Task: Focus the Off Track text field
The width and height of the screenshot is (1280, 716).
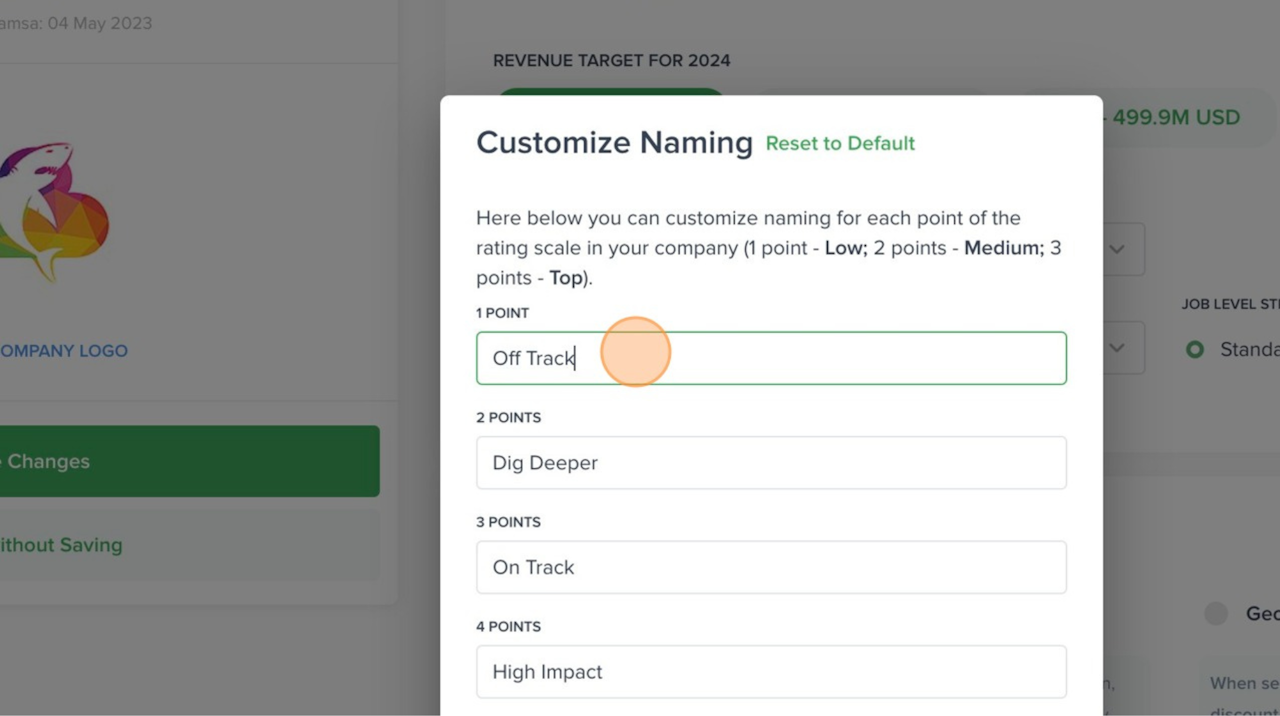Action: 770,358
